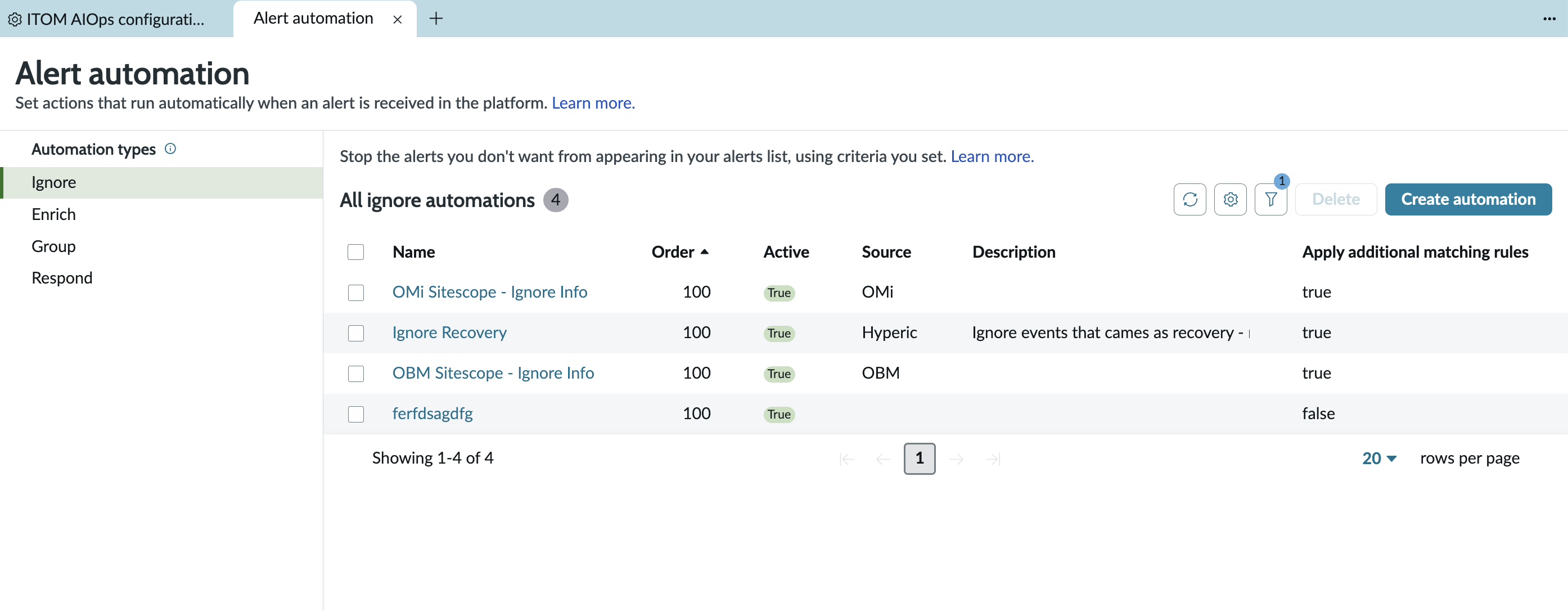Viewport: 1568px width, 611px height.
Task: Click the Name column header
Action: coord(413,251)
